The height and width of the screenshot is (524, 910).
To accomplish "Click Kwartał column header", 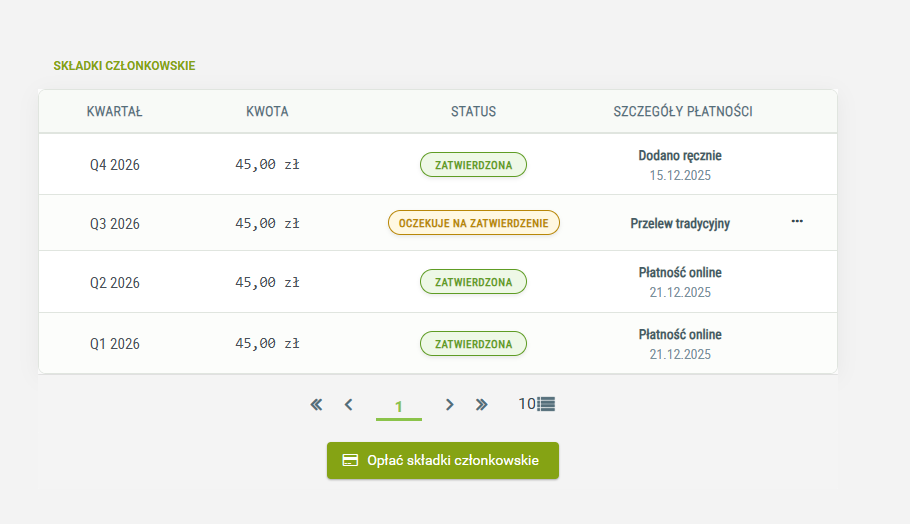I will (115, 112).
